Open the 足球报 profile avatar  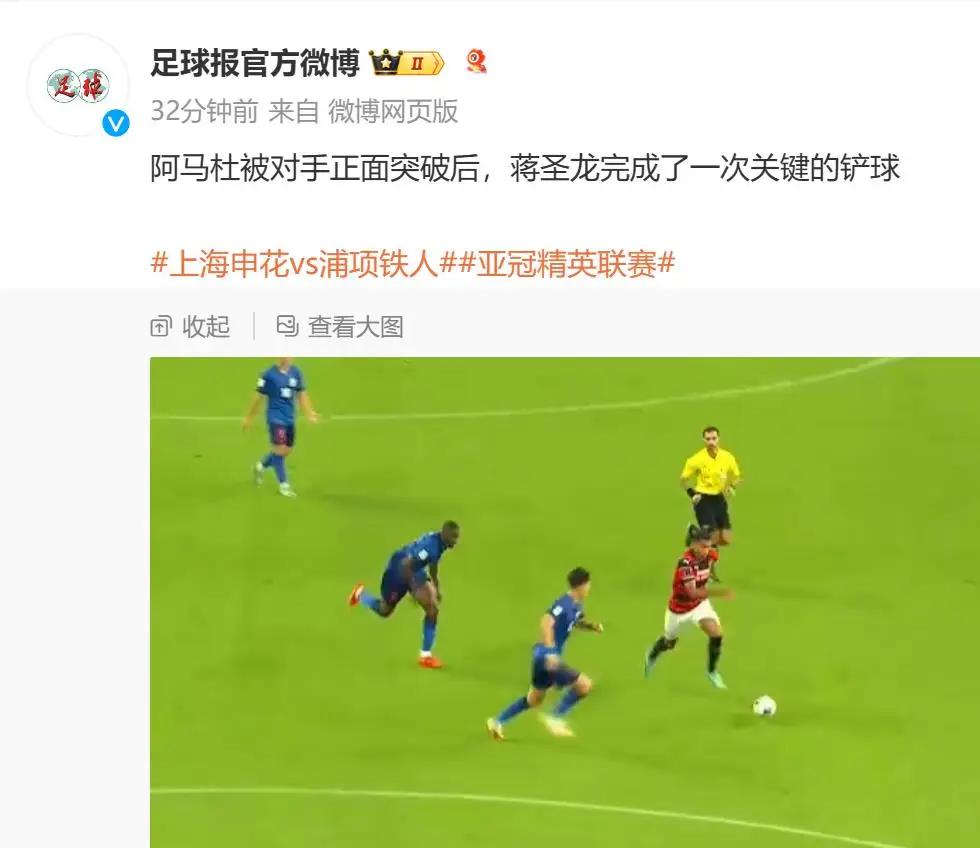(x=78, y=86)
